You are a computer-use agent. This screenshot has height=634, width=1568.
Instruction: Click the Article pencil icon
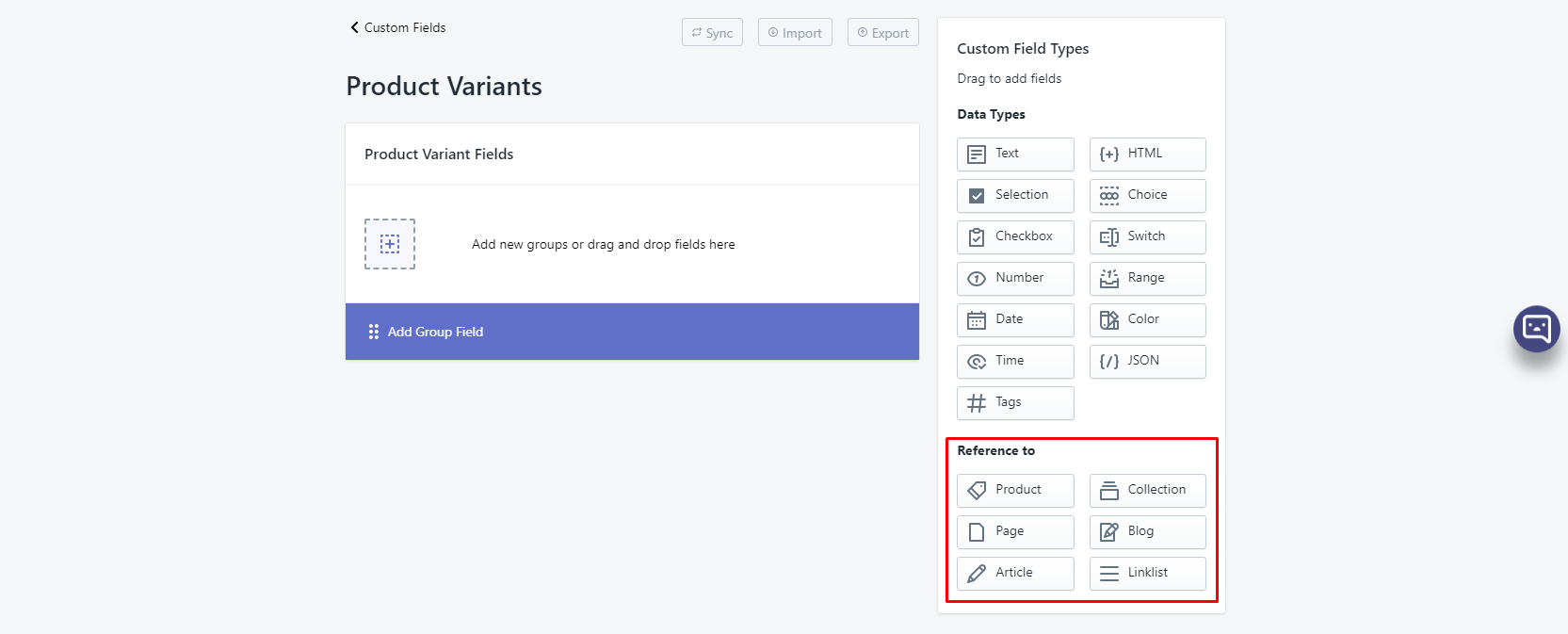(977, 573)
